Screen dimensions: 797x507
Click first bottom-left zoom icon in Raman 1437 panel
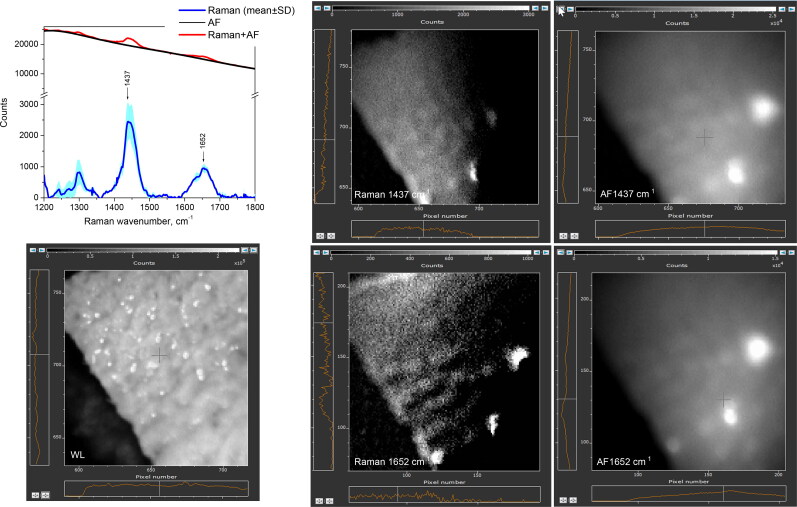click(320, 236)
